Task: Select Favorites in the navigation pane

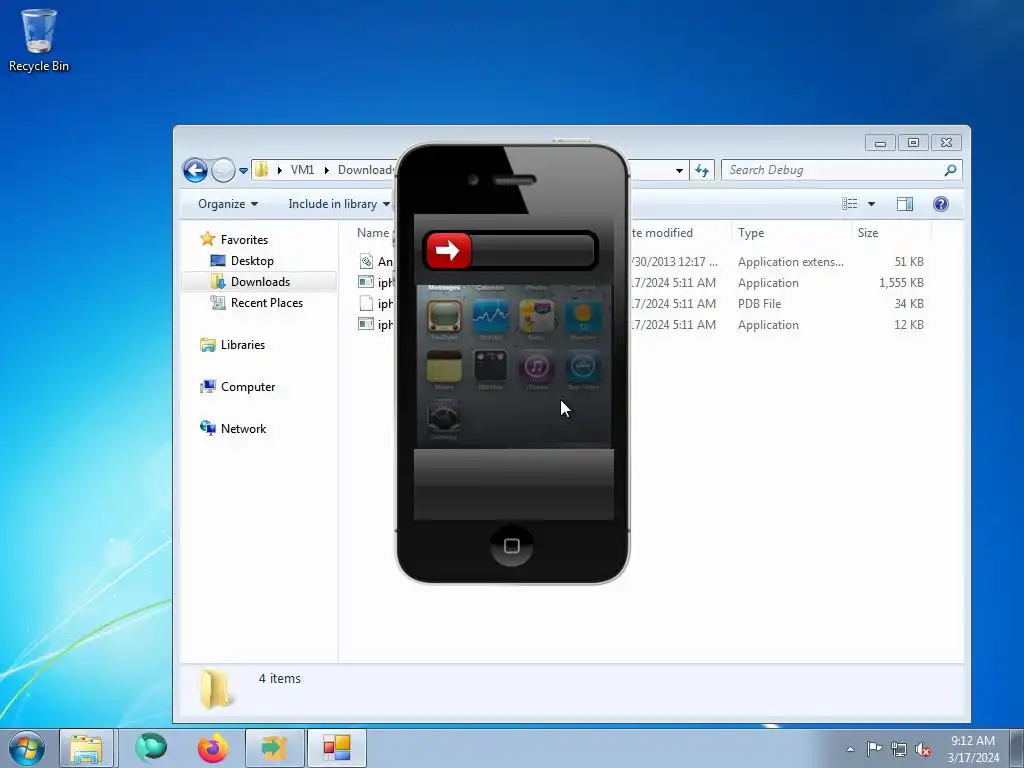Action: pos(244,240)
